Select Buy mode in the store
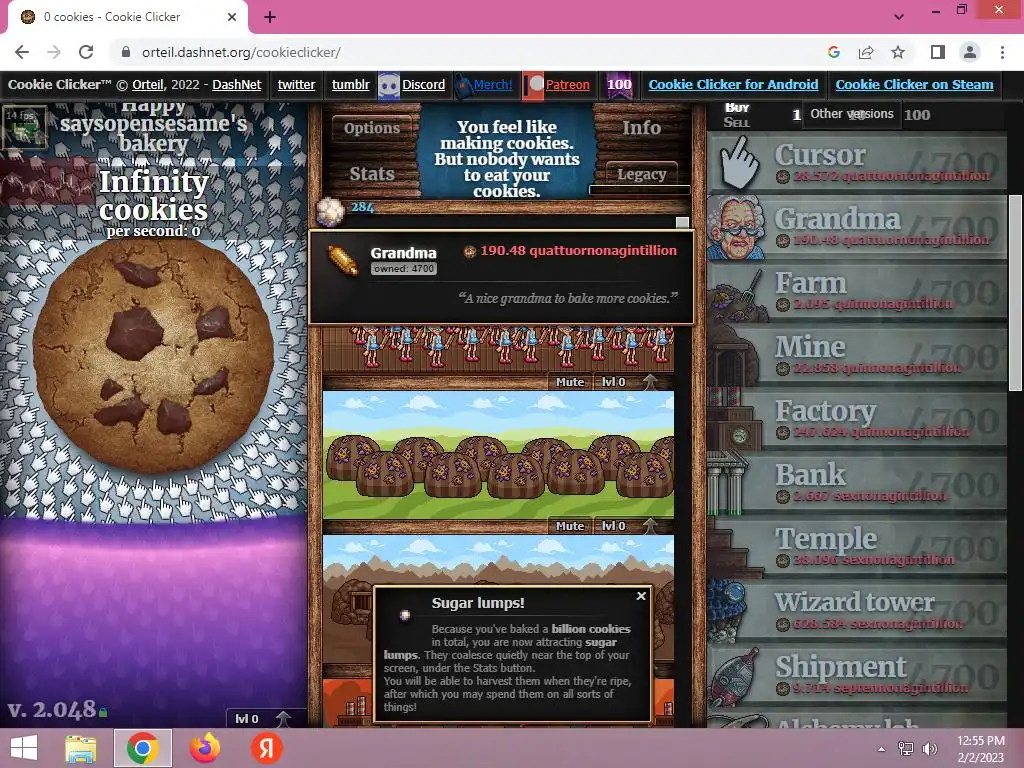 737,108
